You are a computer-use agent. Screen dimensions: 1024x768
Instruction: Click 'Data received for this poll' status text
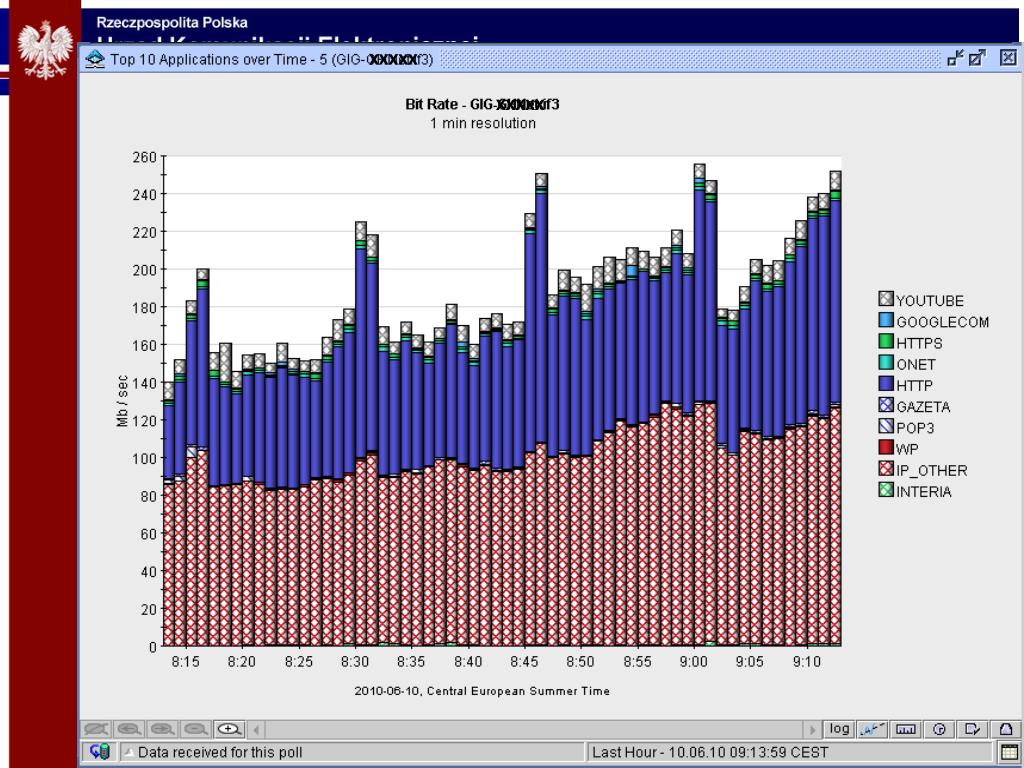pos(220,752)
